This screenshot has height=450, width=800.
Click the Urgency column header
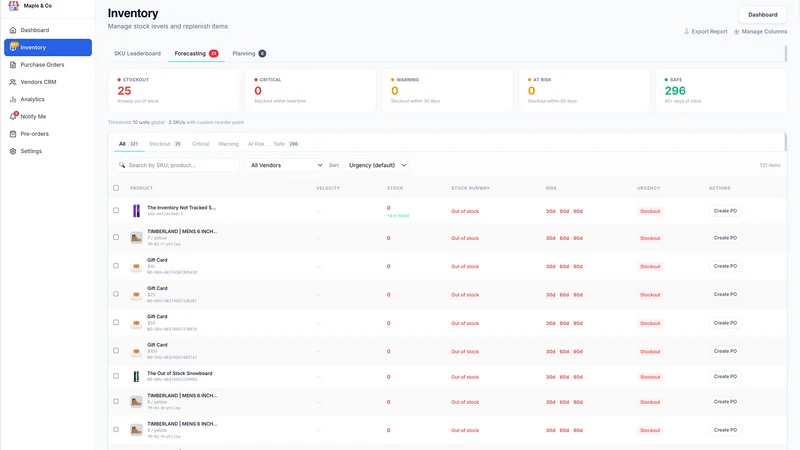pos(648,188)
